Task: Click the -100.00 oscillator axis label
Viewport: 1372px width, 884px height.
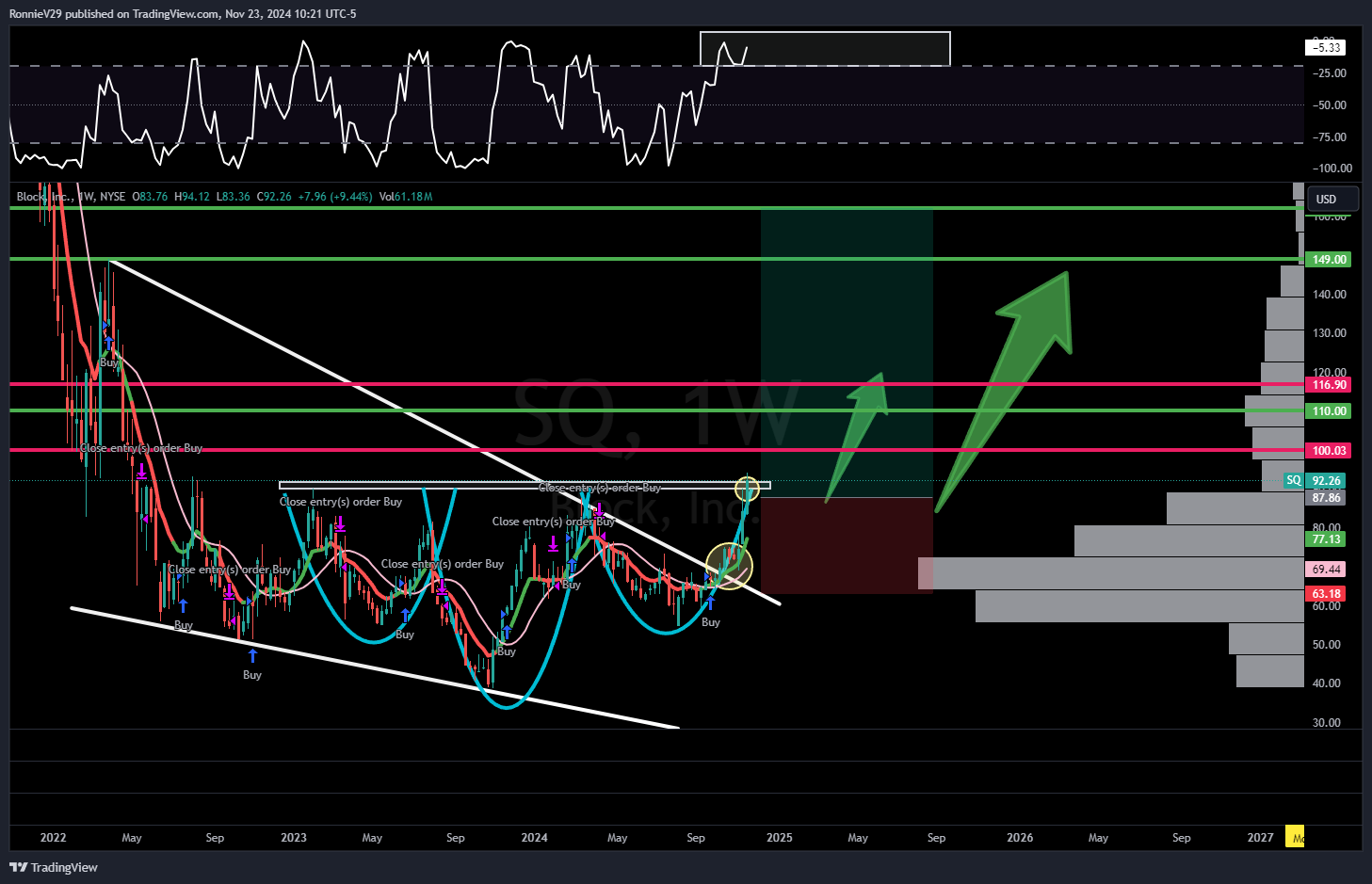Action: [1332, 169]
